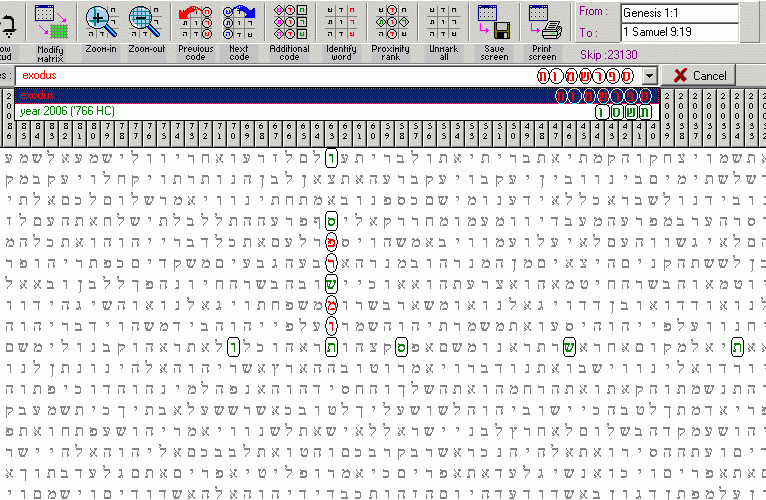766x500 pixels.
Task: Activate the Identify word tool
Action: click(341, 32)
